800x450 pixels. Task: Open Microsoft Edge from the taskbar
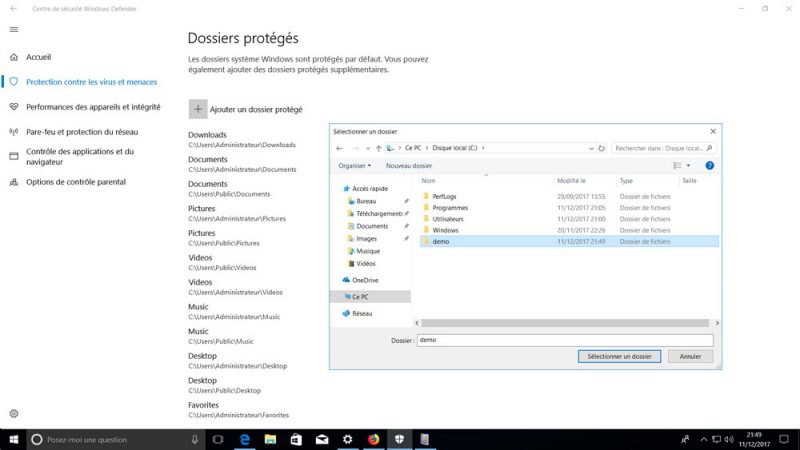coord(244,439)
